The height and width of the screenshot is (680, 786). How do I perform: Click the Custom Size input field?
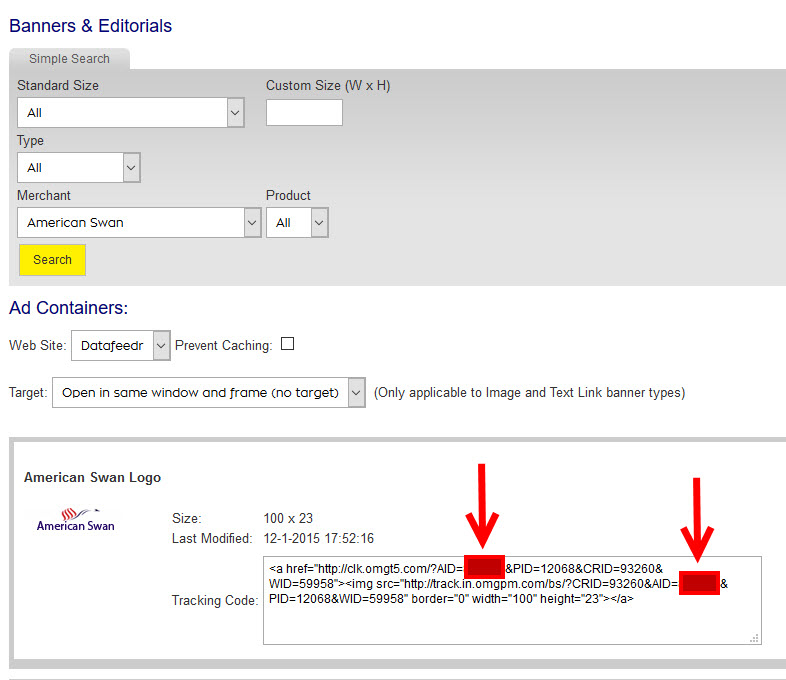pyautogui.click(x=304, y=112)
